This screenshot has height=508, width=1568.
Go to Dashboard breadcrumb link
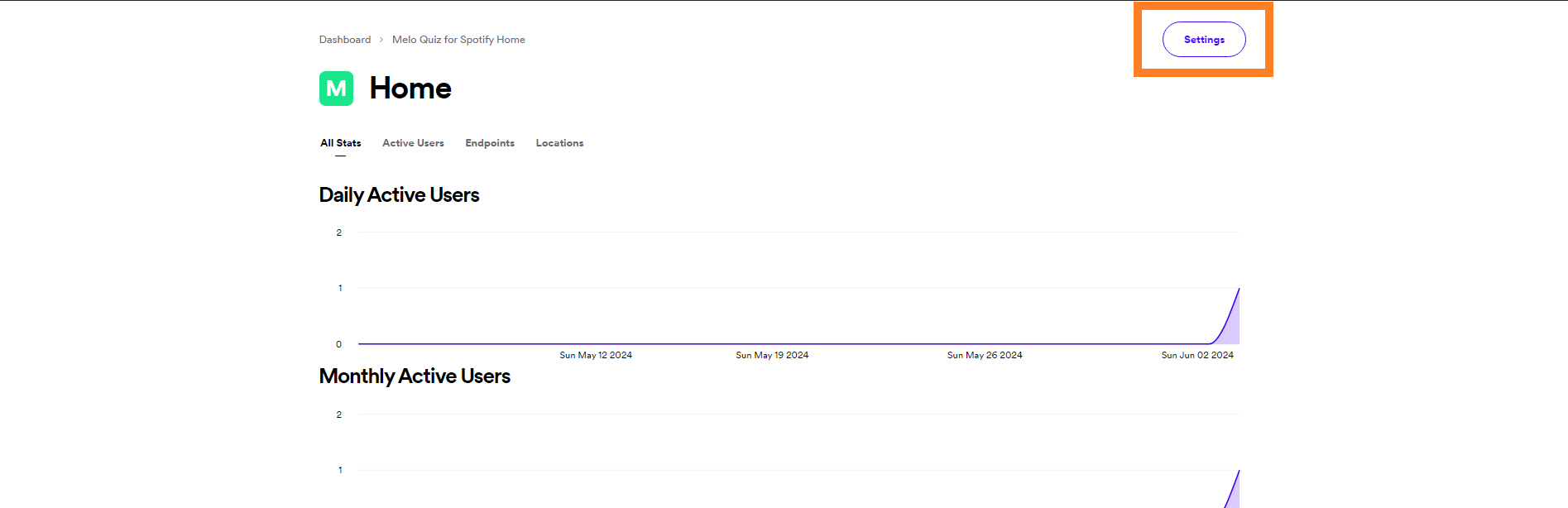[x=345, y=40]
